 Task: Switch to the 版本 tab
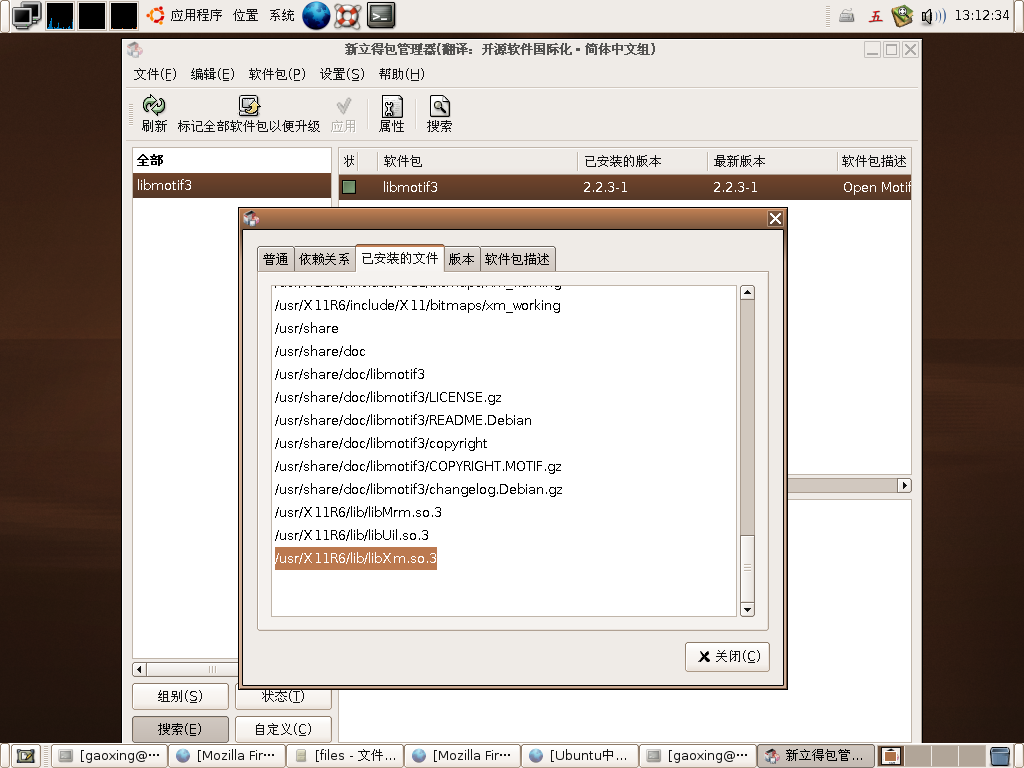[461, 259]
